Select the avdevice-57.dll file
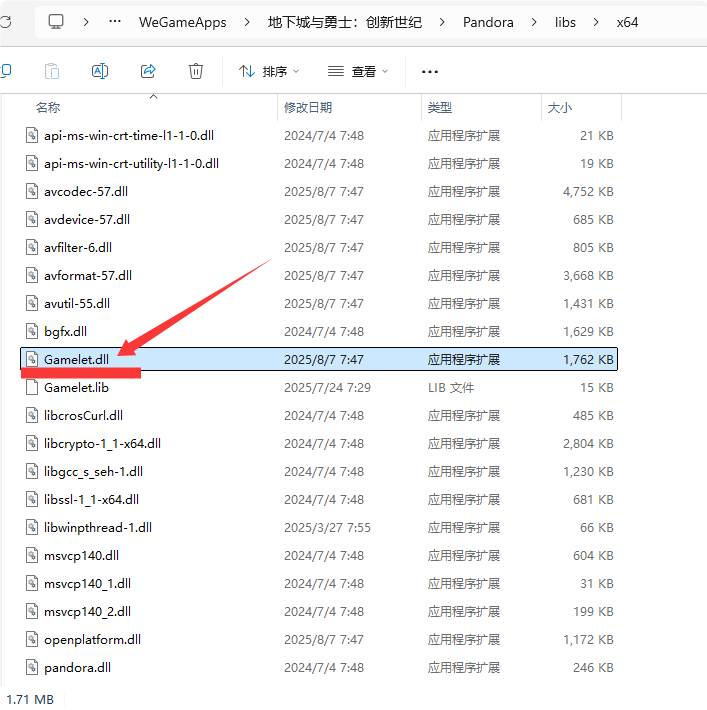 87,220
